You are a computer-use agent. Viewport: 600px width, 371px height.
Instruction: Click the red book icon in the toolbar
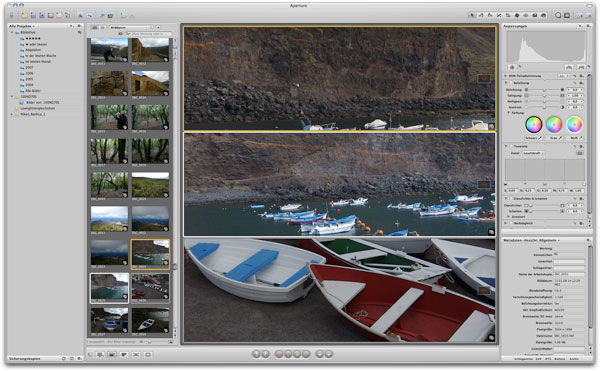51,15
